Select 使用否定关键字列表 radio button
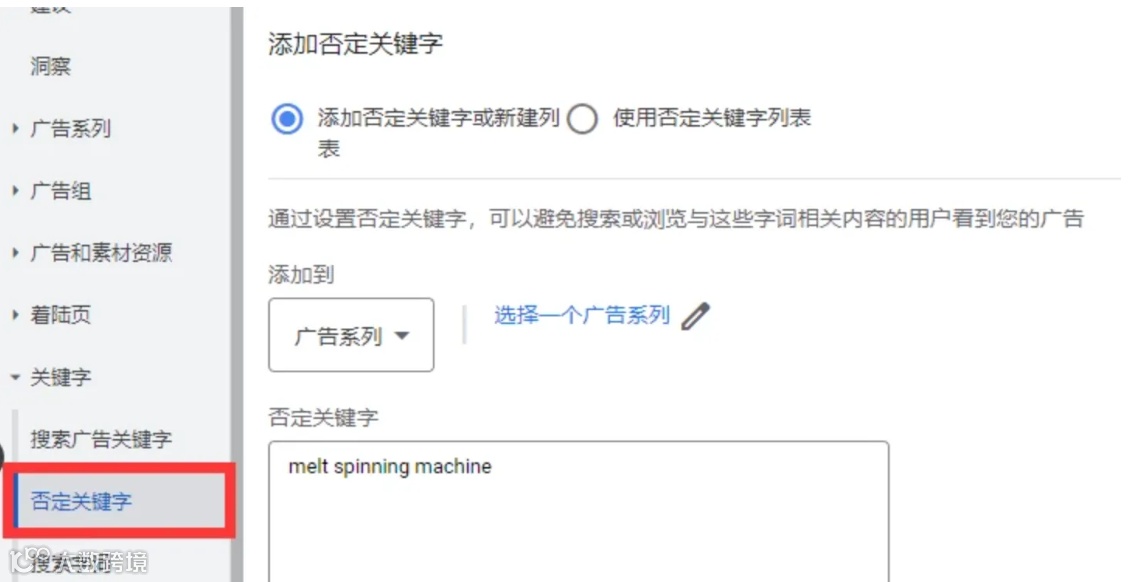1137x582 pixels. point(582,119)
